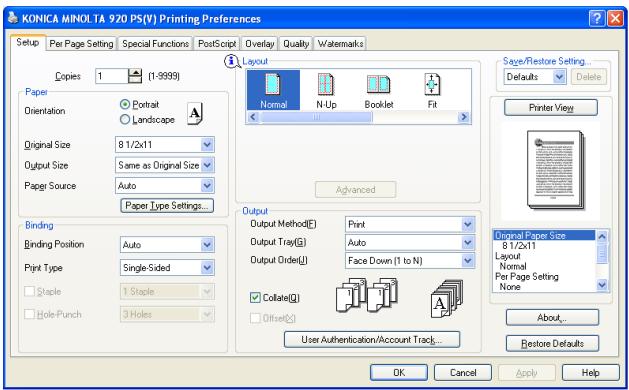Image resolution: width=629 pixels, height=390 pixels.
Task: Open the PostScript tab
Action: [x=217, y=44]
